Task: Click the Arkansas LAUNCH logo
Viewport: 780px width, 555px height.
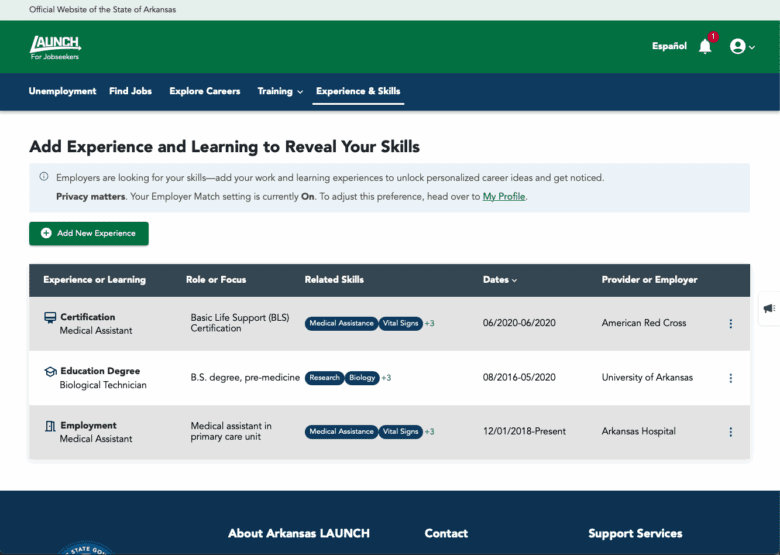Action: (55, 46)
